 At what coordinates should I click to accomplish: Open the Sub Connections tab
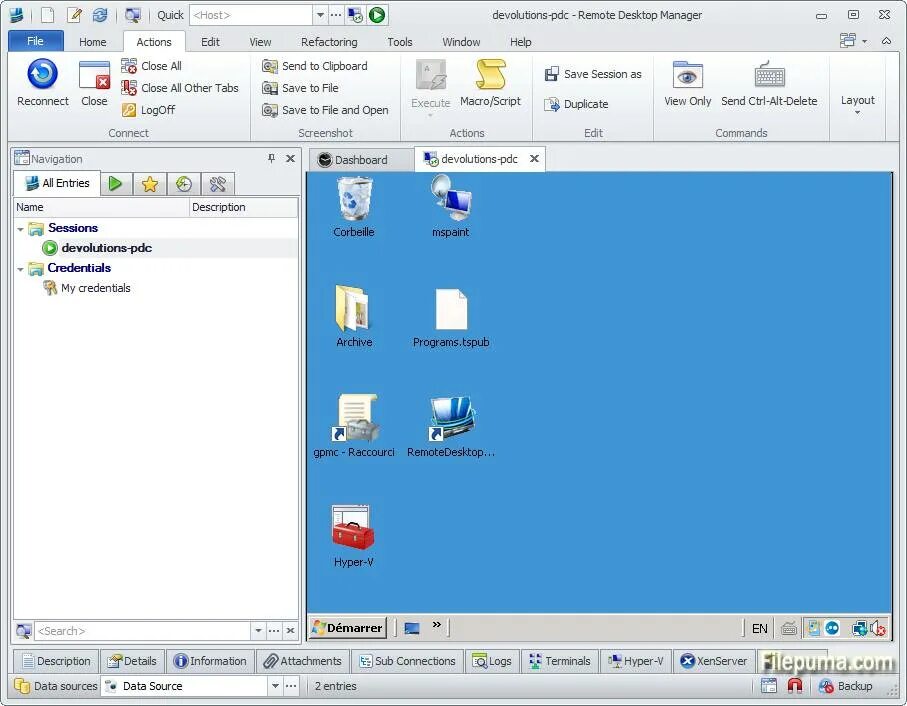[x=407, y=661]
